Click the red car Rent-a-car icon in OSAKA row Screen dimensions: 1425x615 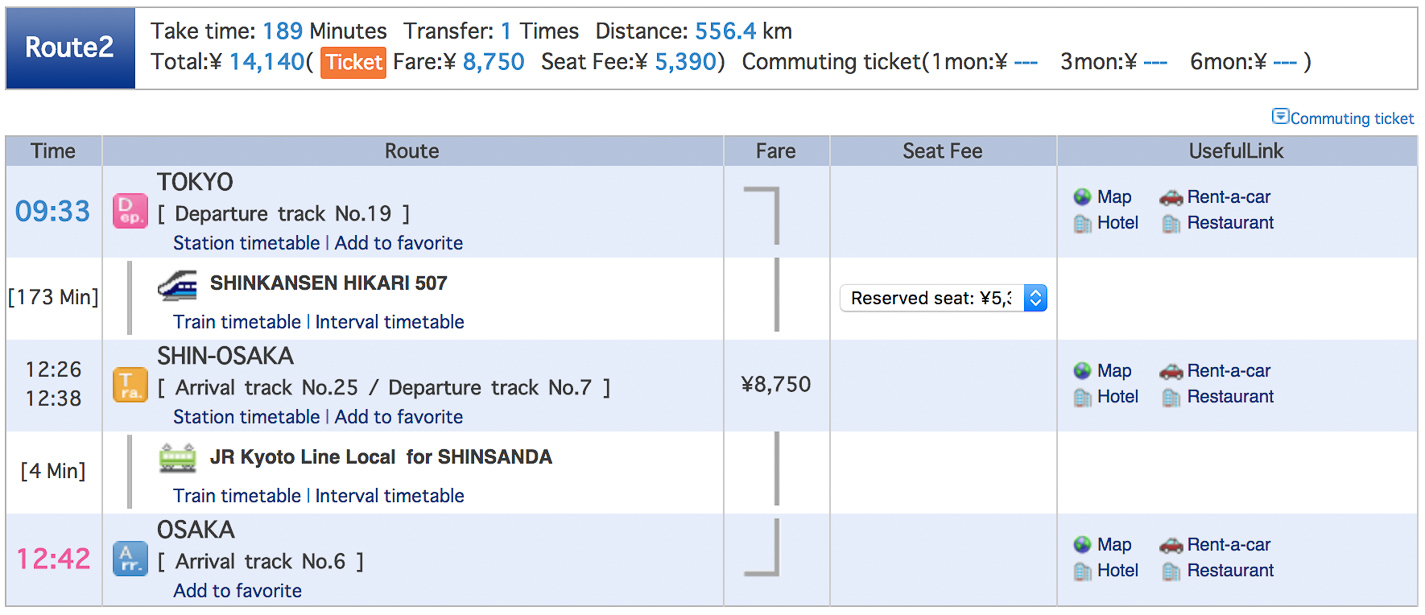coord(1171,545)
